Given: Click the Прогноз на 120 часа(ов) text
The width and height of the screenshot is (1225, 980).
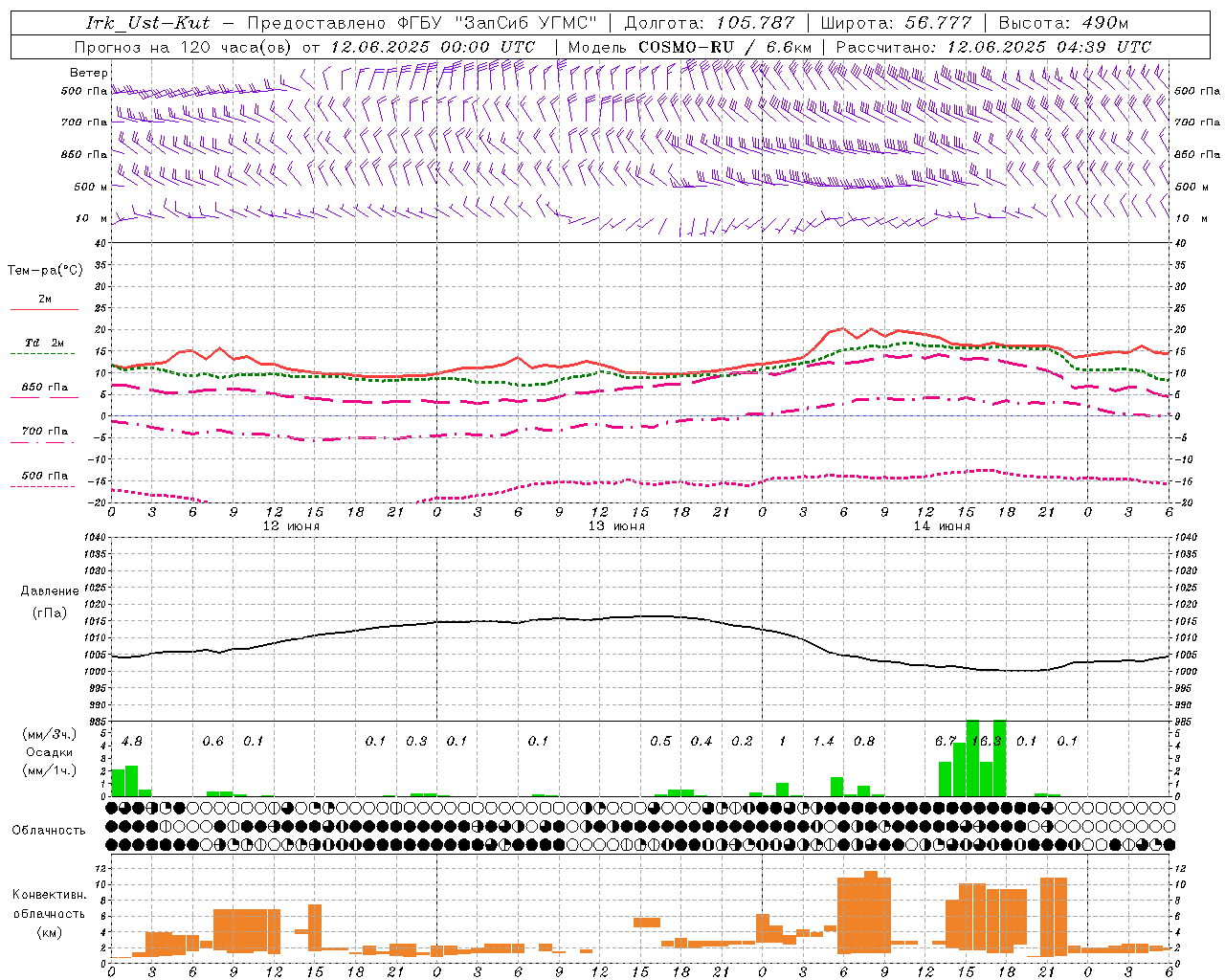Looking at the screenshot, I should 184,46.
